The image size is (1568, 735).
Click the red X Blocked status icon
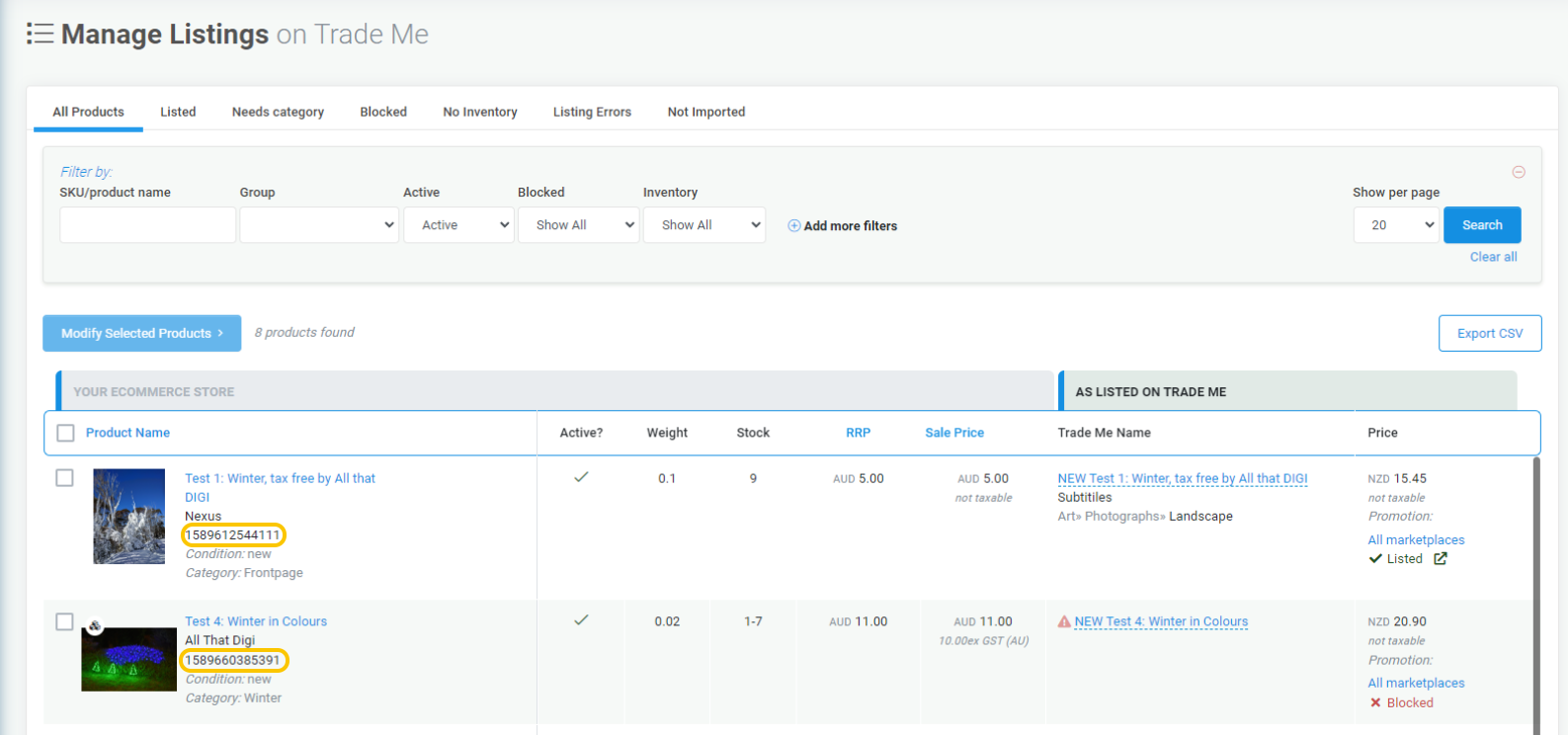pos(1375,702)
